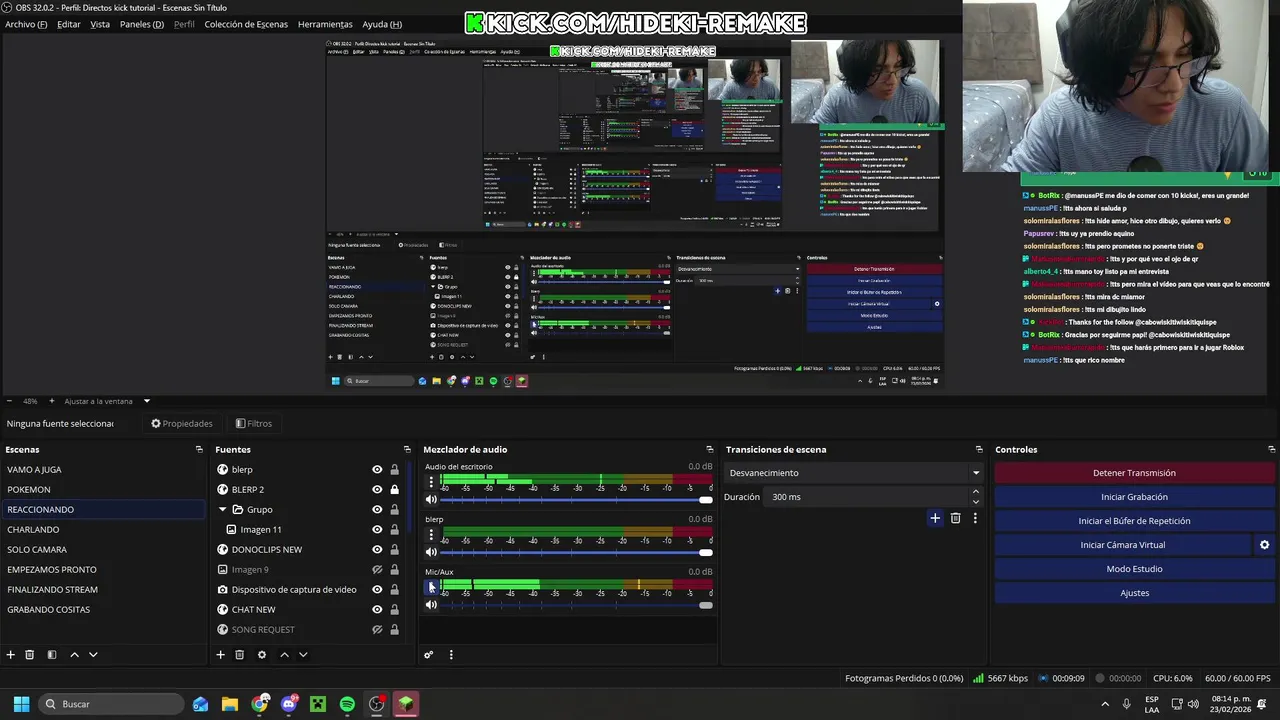Click Iniciar Grabación button

click(1134, 497)
